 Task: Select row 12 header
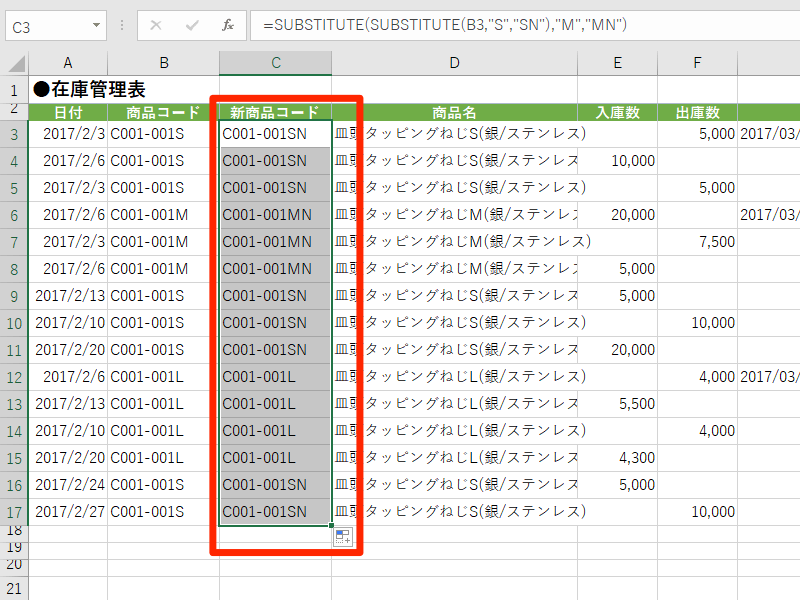coord(14,378)
